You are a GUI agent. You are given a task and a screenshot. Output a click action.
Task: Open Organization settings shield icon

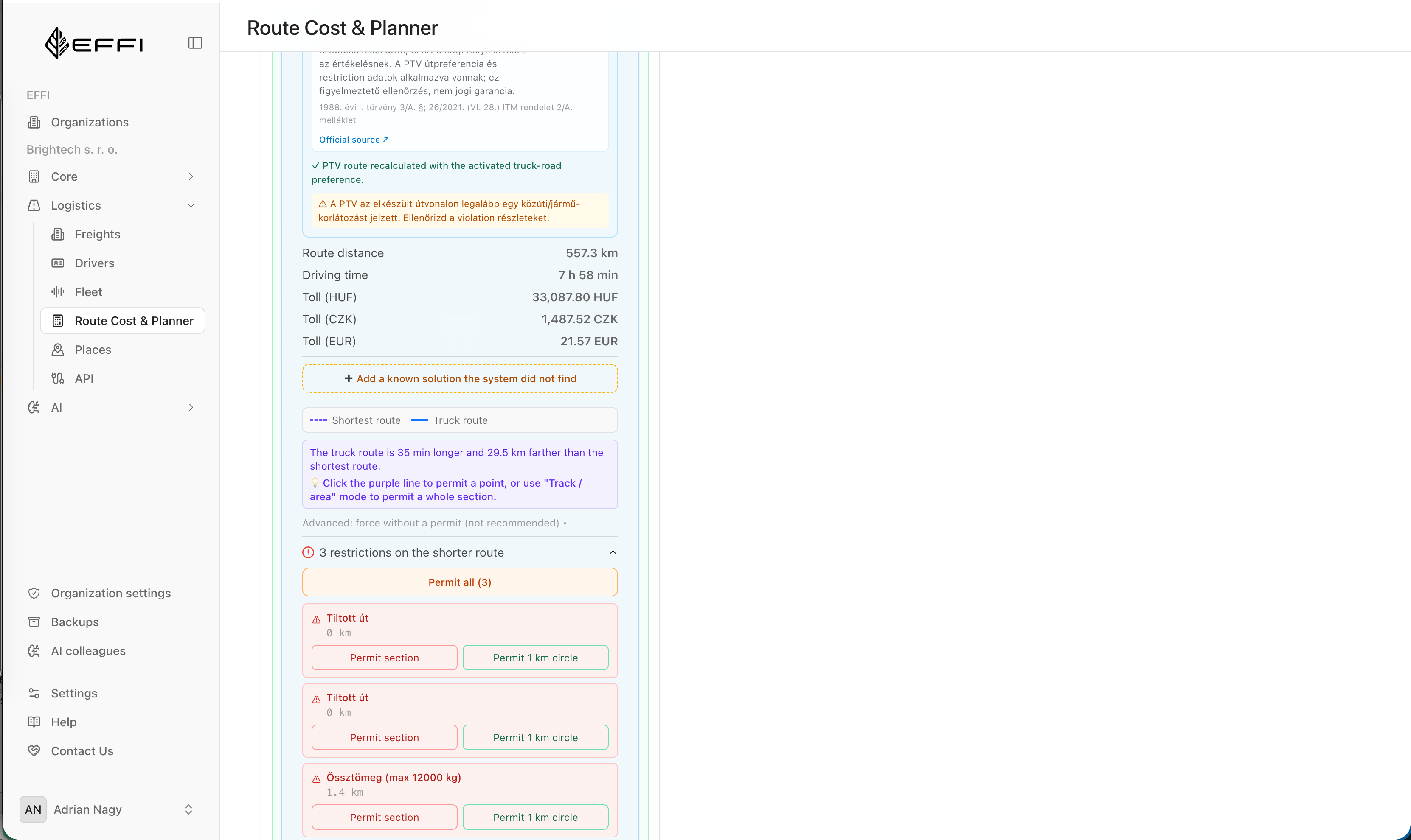[x=34, y=593]
